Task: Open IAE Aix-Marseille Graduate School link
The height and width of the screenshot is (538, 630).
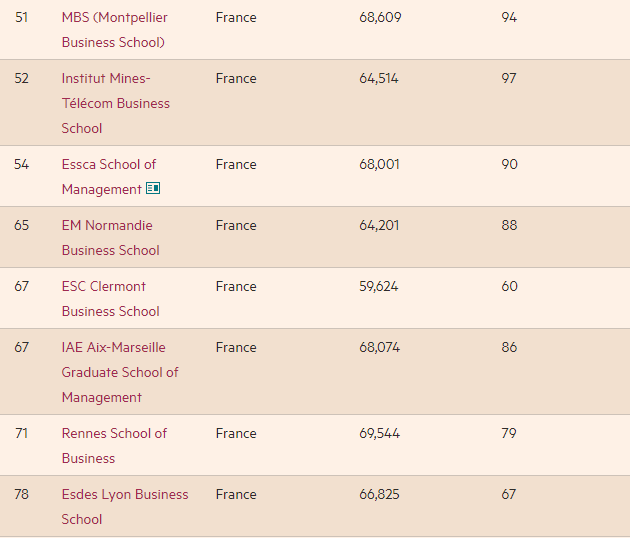Action: tap(120, 372)
